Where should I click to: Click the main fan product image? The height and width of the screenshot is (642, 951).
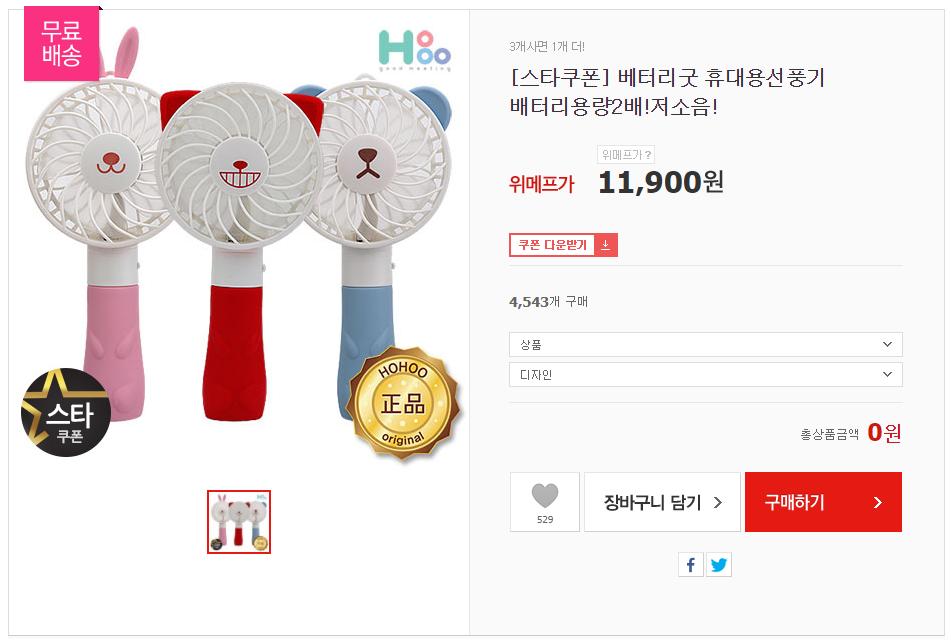(239, 242)
